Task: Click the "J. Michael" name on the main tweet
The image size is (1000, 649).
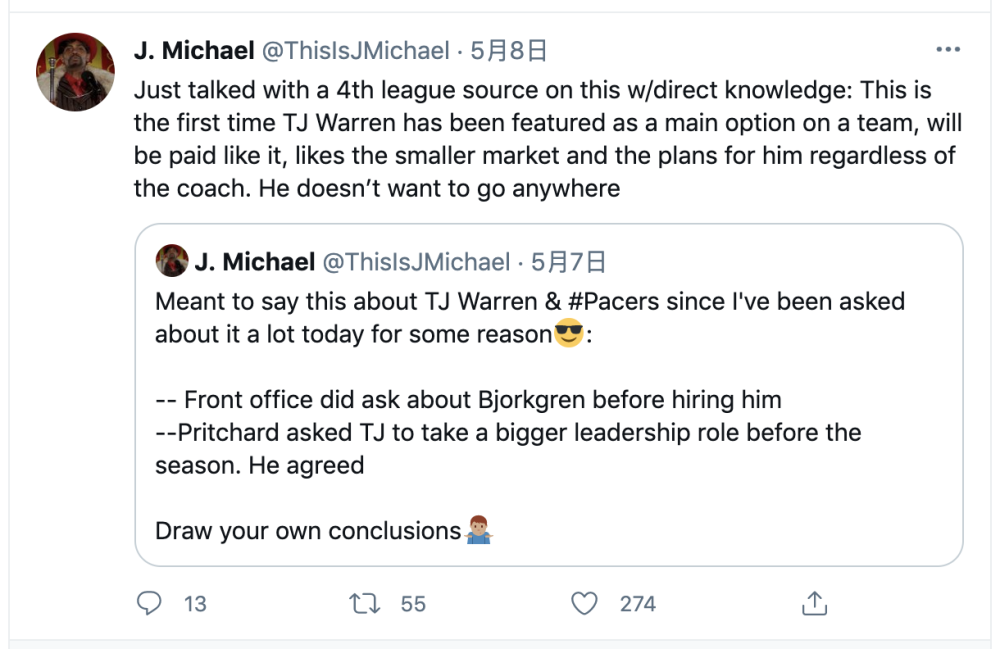Action: (x=194, y=50)
